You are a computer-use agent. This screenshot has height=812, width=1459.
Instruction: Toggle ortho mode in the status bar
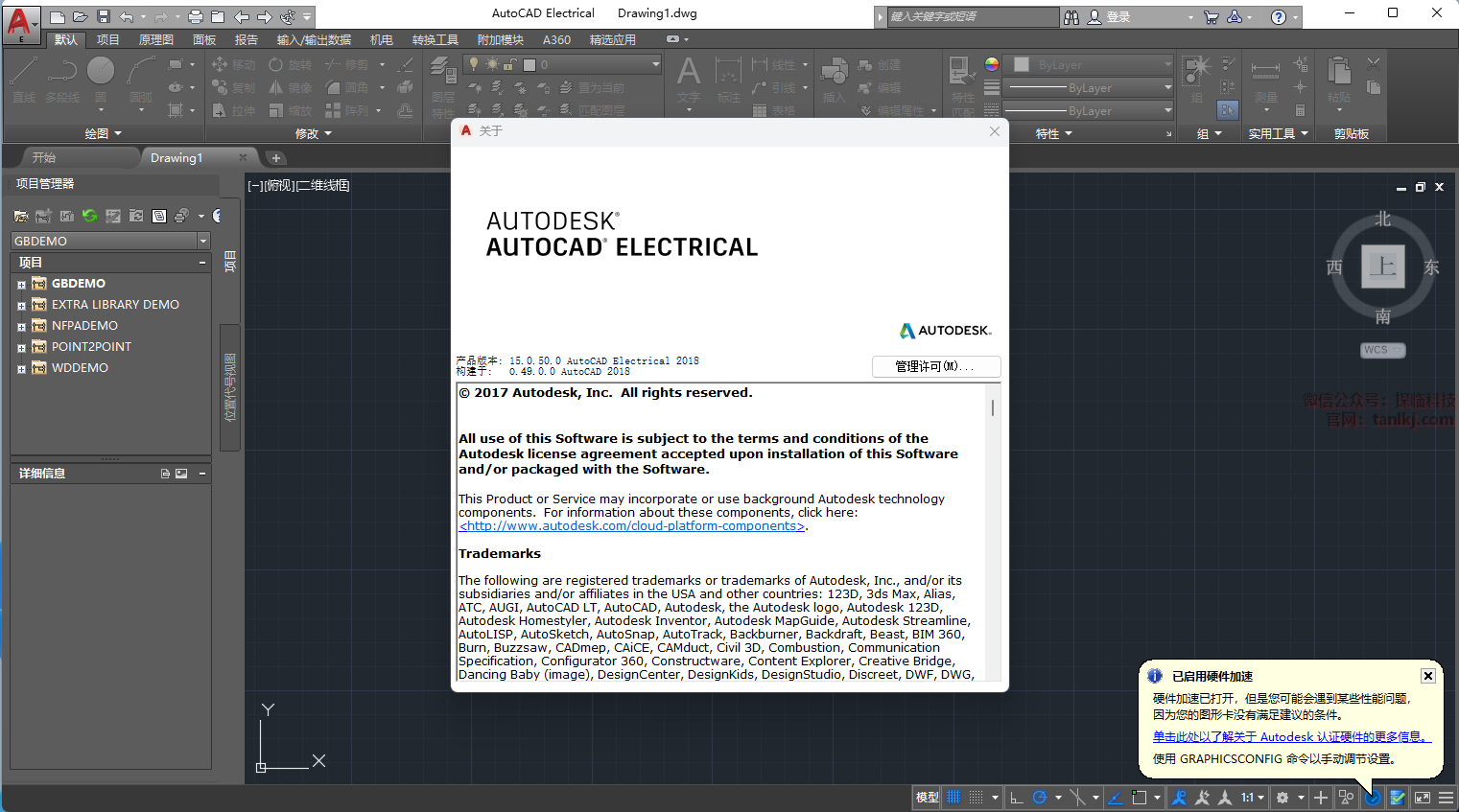(1017, 798)
